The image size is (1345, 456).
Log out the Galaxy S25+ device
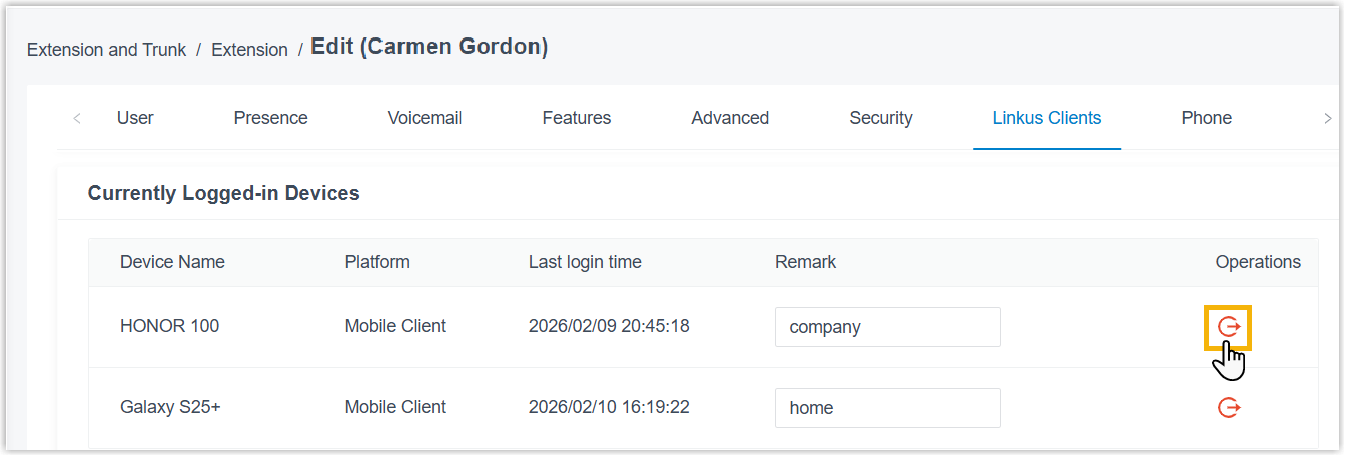coord(1229,408)
